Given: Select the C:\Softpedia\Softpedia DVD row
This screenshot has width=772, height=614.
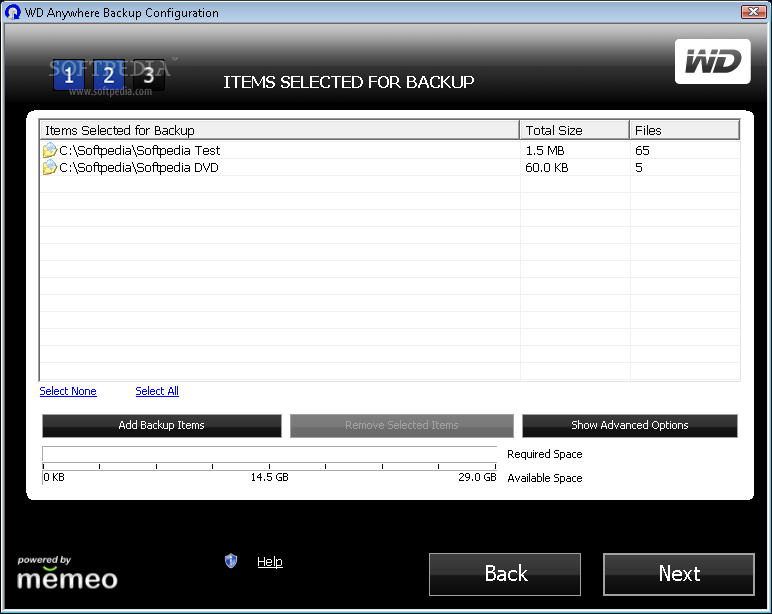Looking at the screenshot, I should tap(390, 167).
